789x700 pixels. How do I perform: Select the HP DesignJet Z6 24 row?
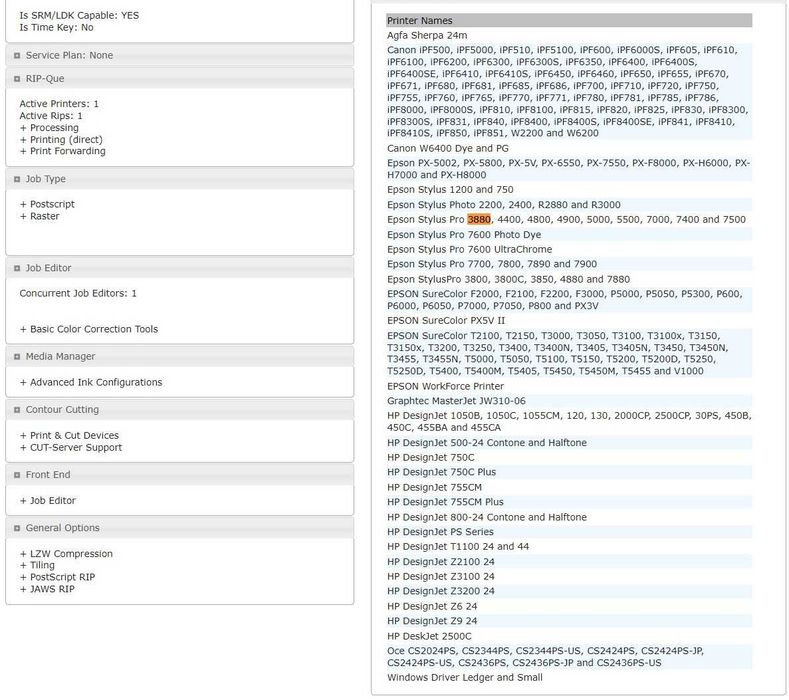(569, 606)
